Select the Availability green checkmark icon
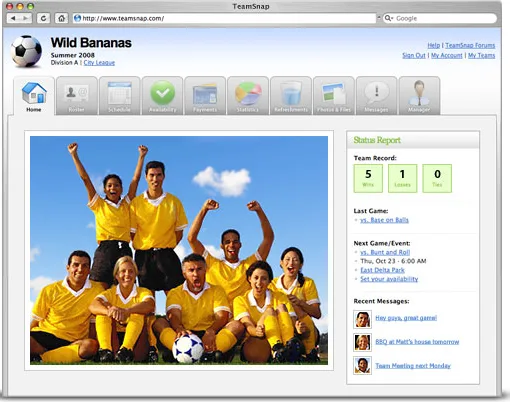This screenshot has height=402, width=510. tap(162, 93)
